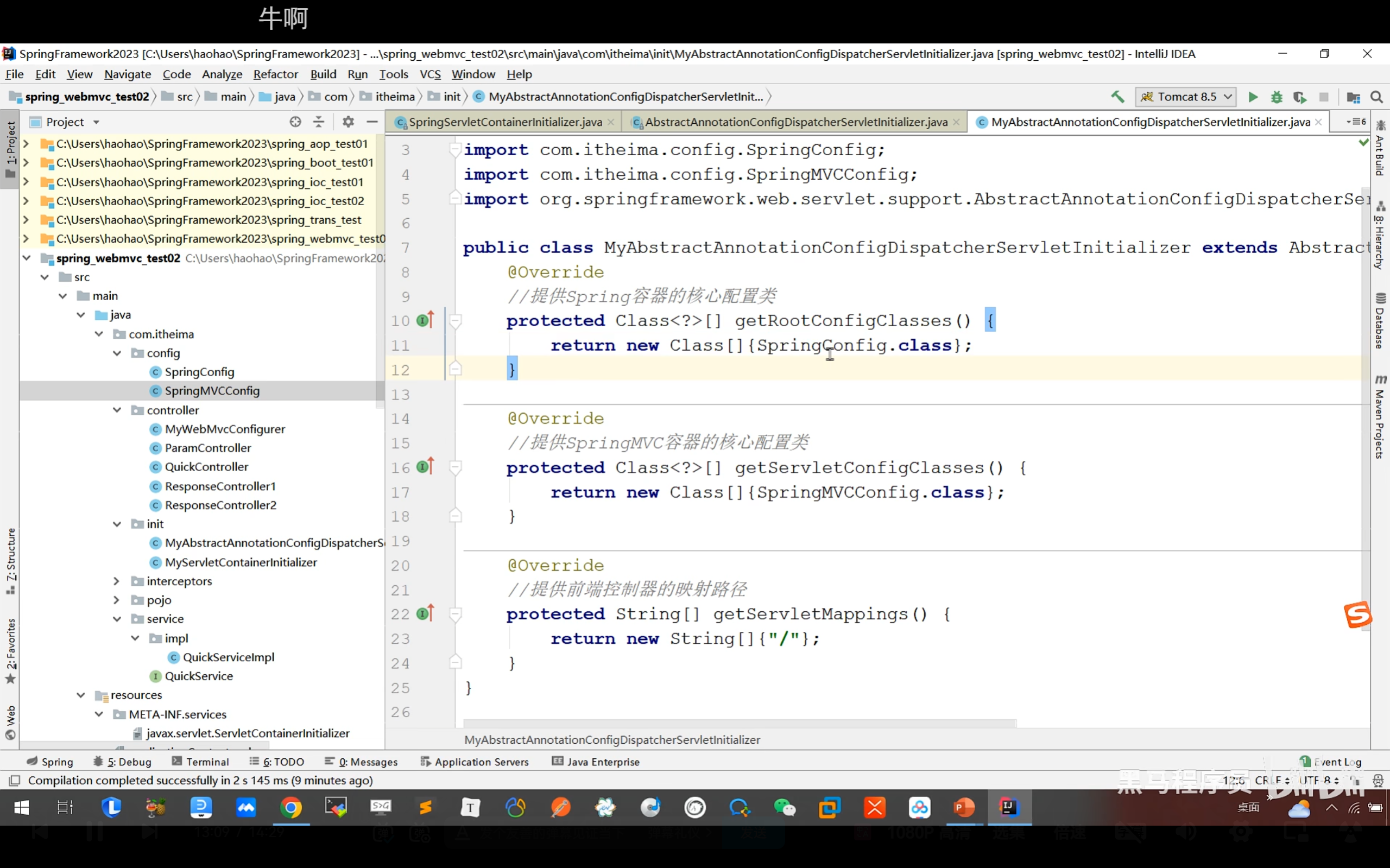The width and height of the screenshot is (1390, 868).
Task: Open the Maven Projects side panel
Action: (1380, 417)
